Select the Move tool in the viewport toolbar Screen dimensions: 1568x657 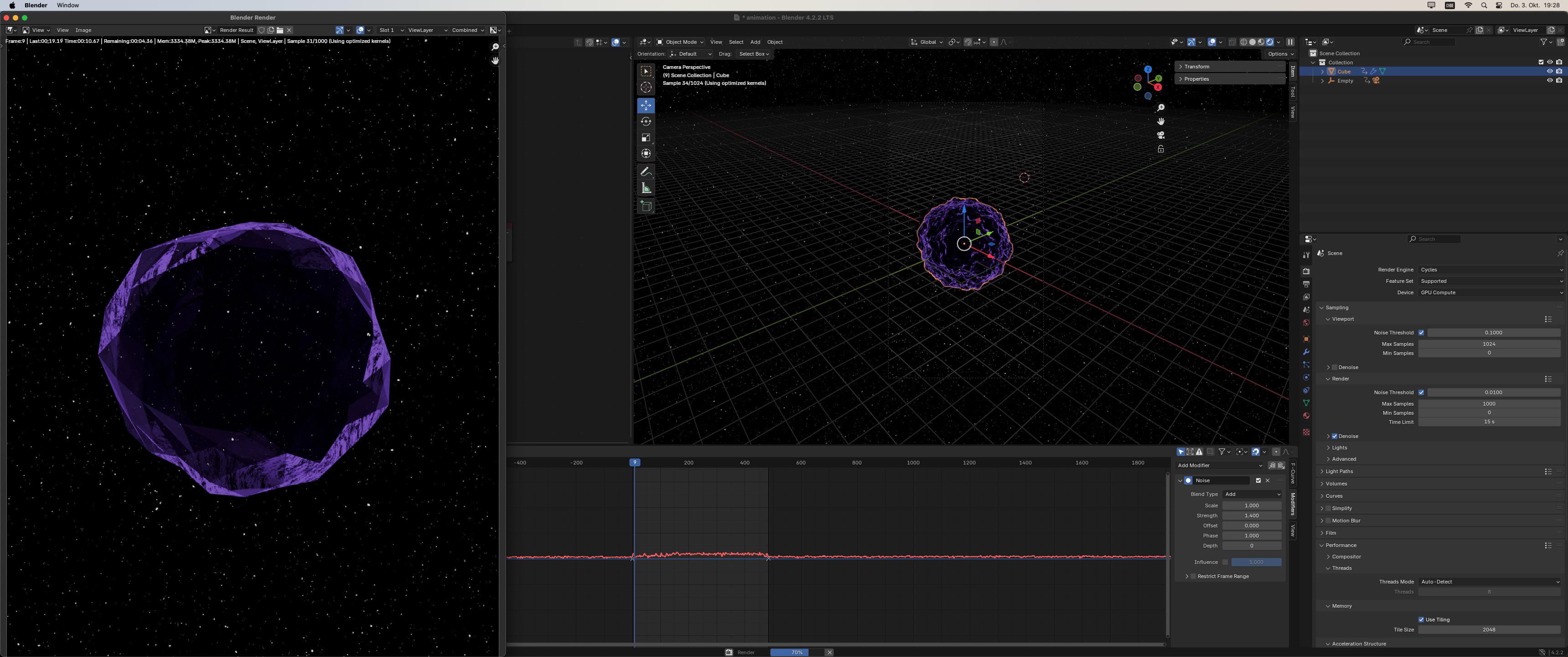coord(646,105)
